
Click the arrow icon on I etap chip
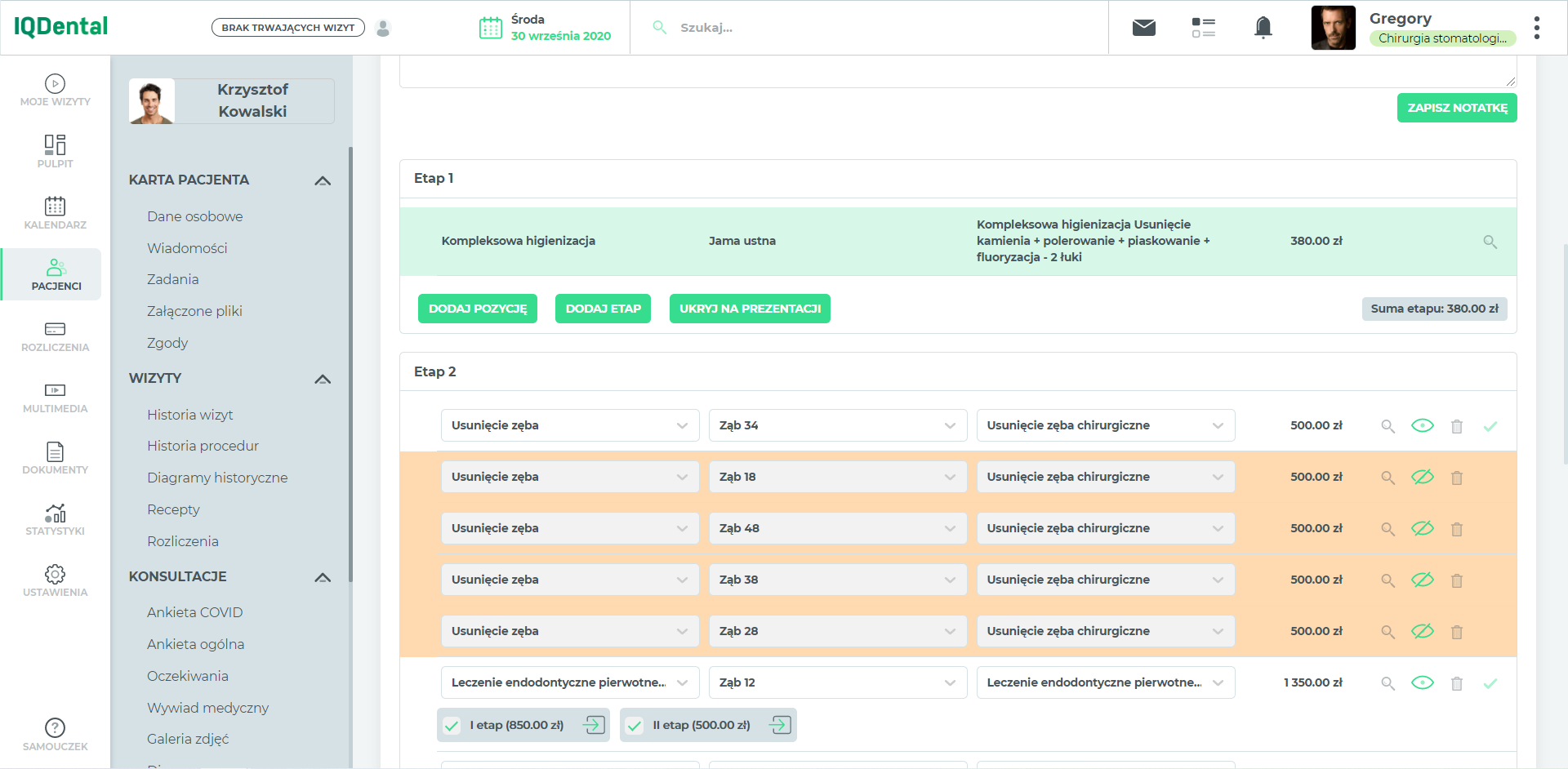(x=594, y=725)
